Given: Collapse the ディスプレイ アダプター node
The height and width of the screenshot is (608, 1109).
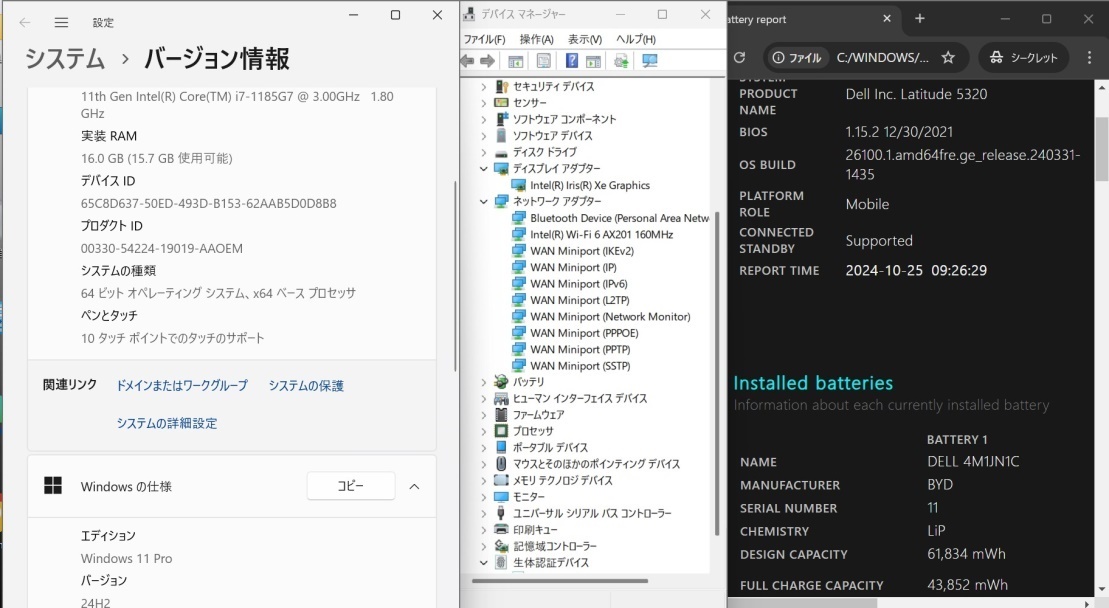Looking at the screenshot, I should click(x=484, y=168).
